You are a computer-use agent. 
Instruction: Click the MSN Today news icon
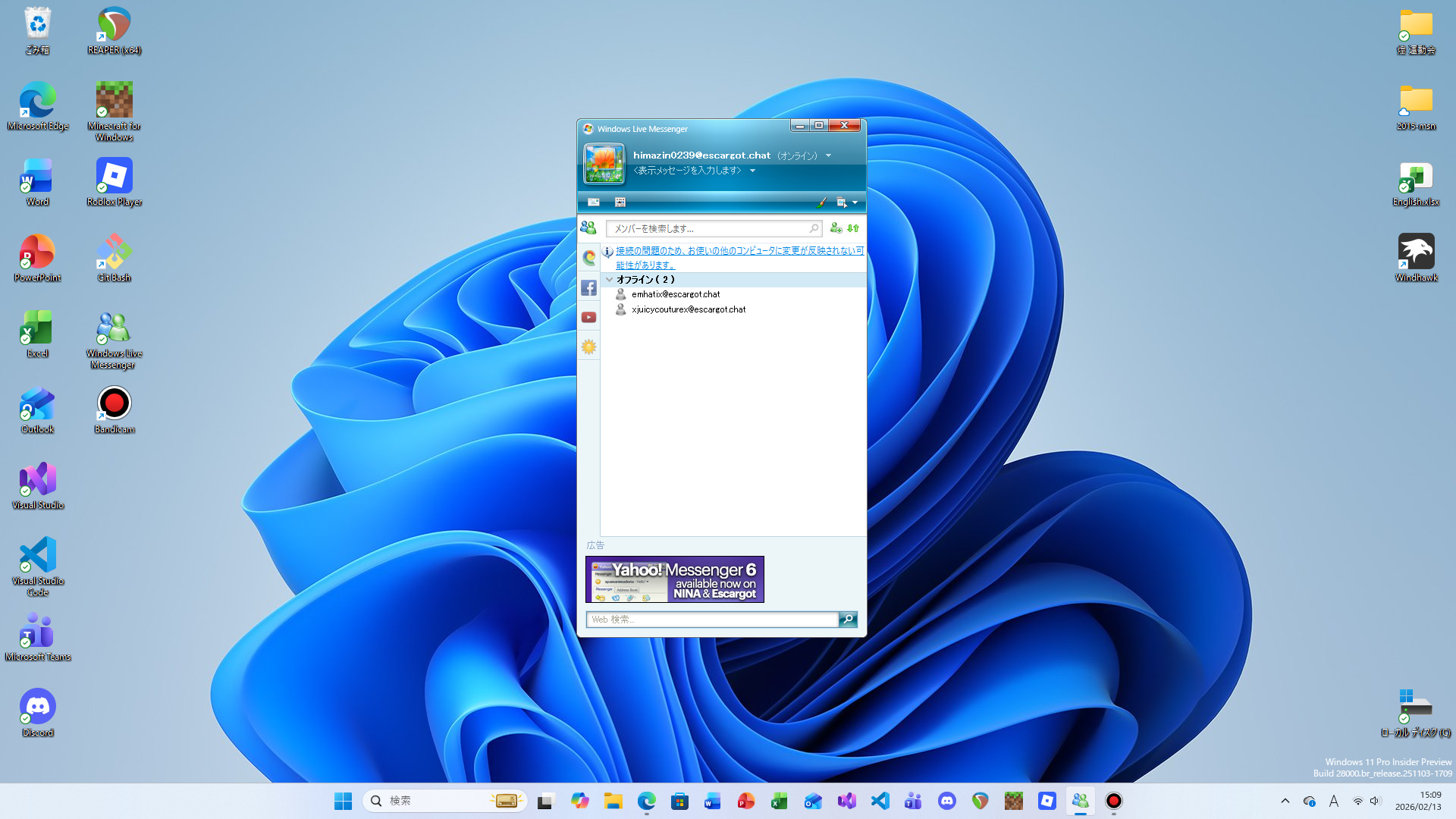[620, 202]
